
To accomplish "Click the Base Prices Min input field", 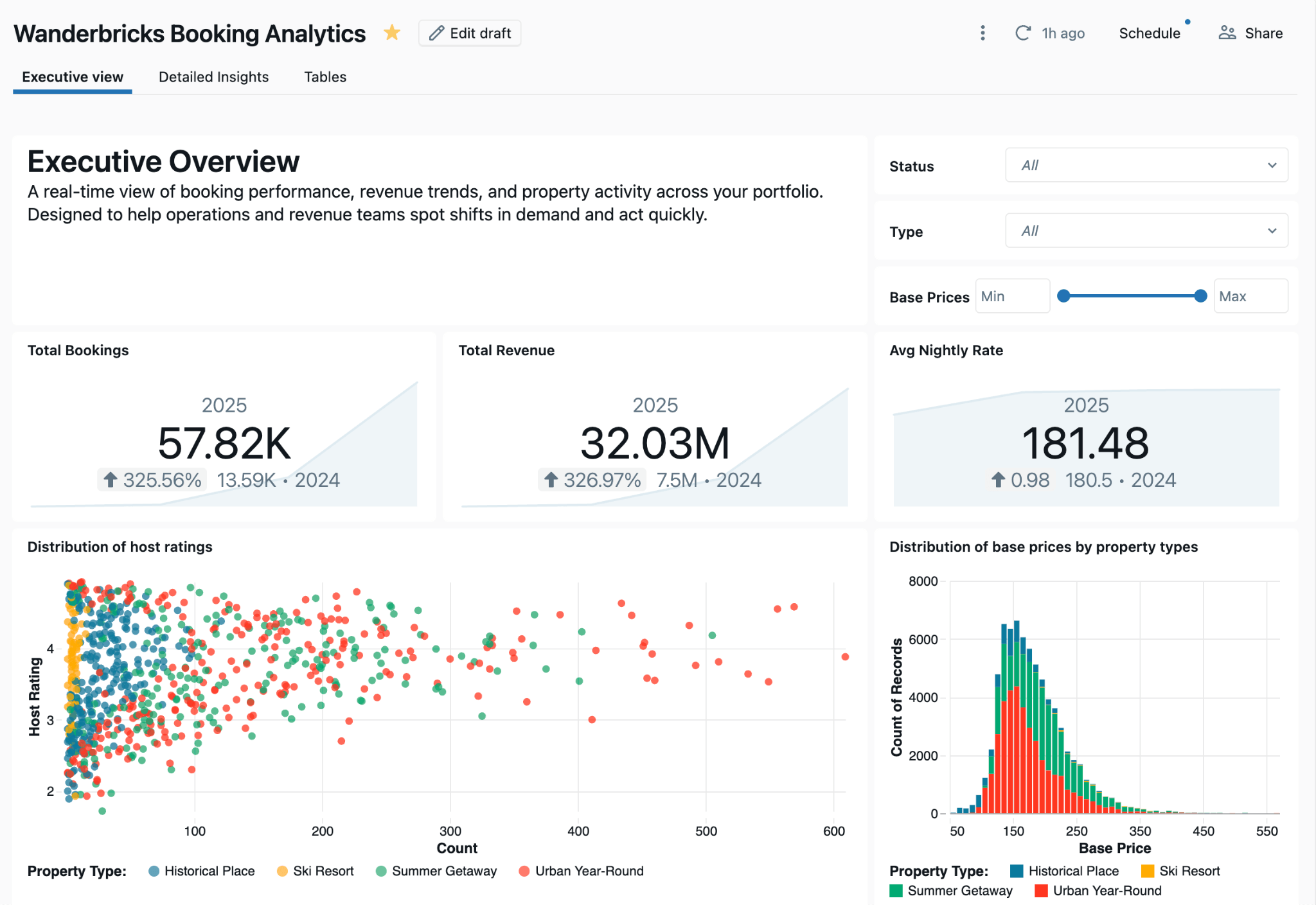I will [x=1013, y=296].
